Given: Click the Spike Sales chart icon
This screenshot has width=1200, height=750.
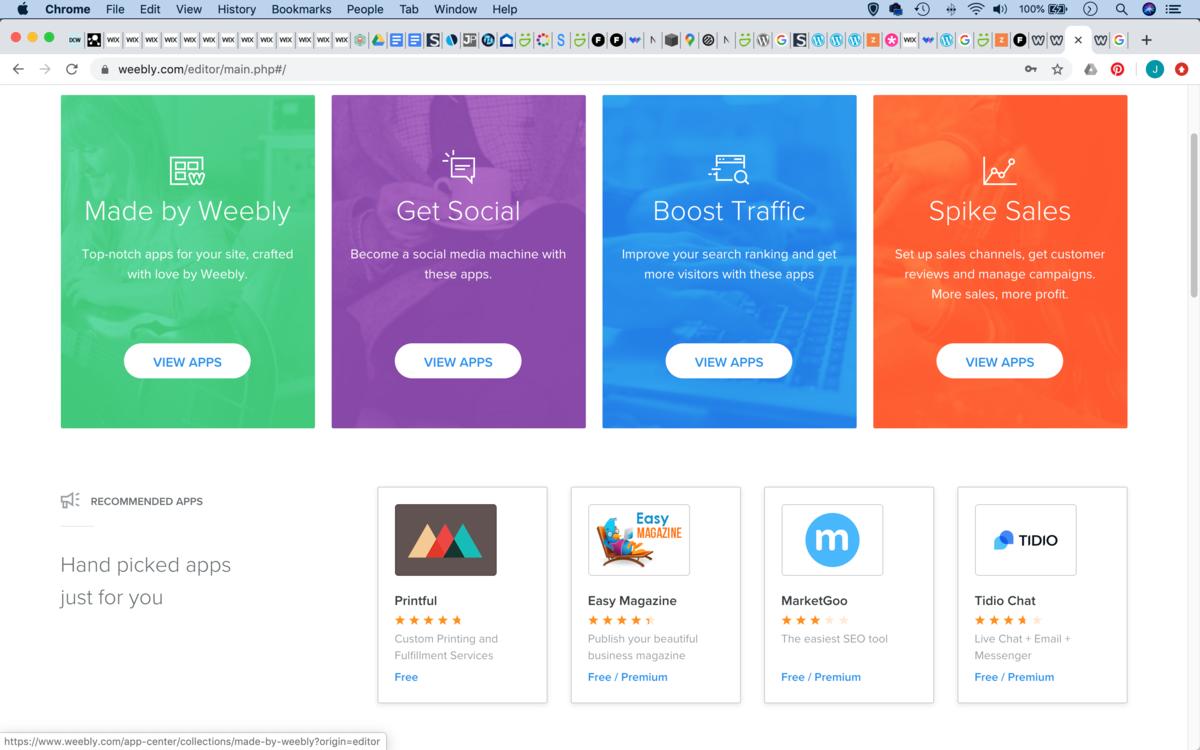Looking at the screenshot, I should tap(999, 171).
